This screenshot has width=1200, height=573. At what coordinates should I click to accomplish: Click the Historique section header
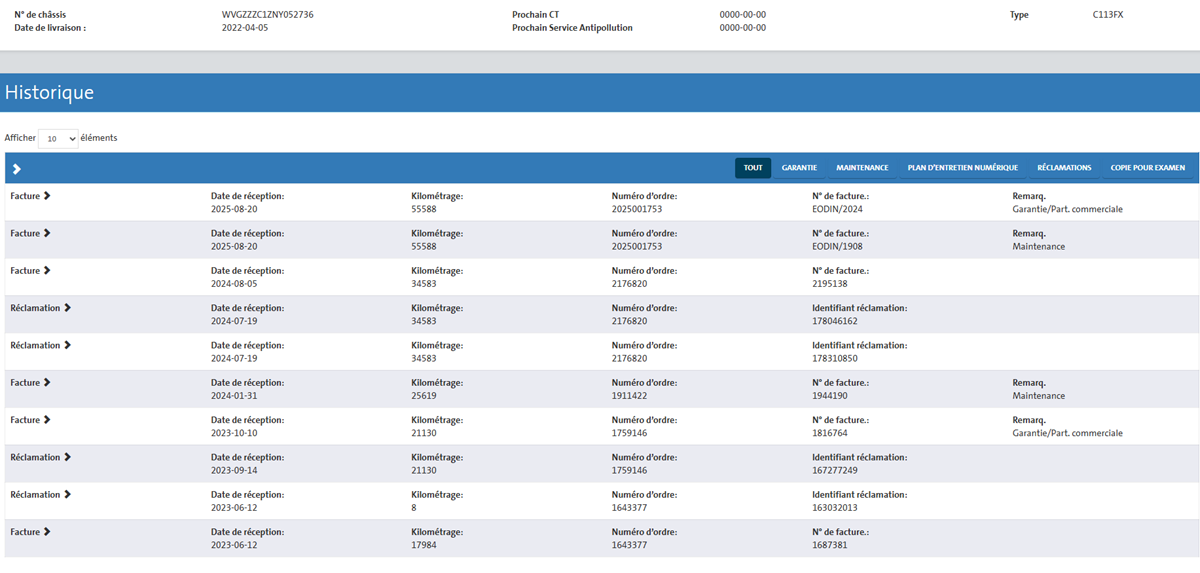tap(50, 93)
